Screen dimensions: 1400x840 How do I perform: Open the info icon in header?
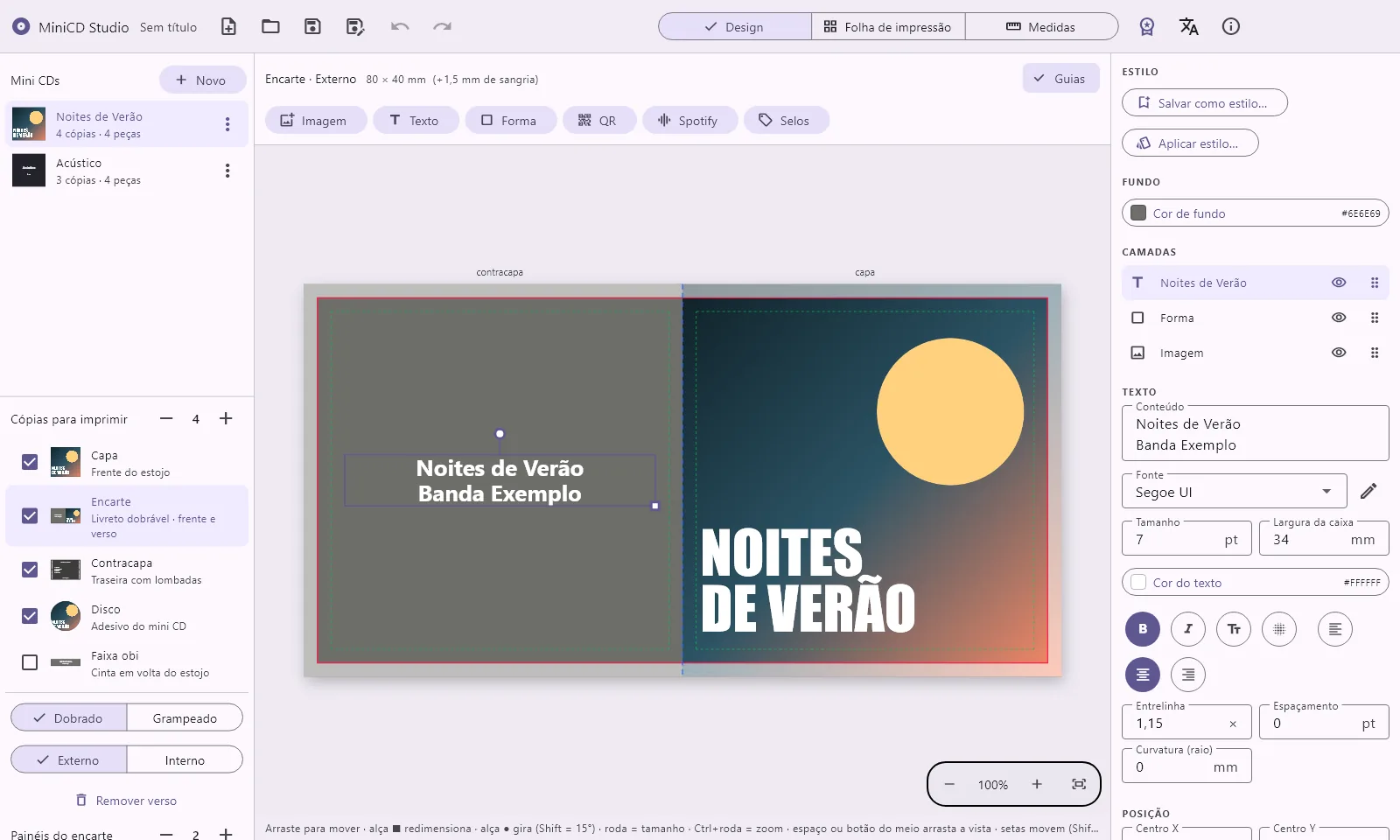[x=1231, y=26]
